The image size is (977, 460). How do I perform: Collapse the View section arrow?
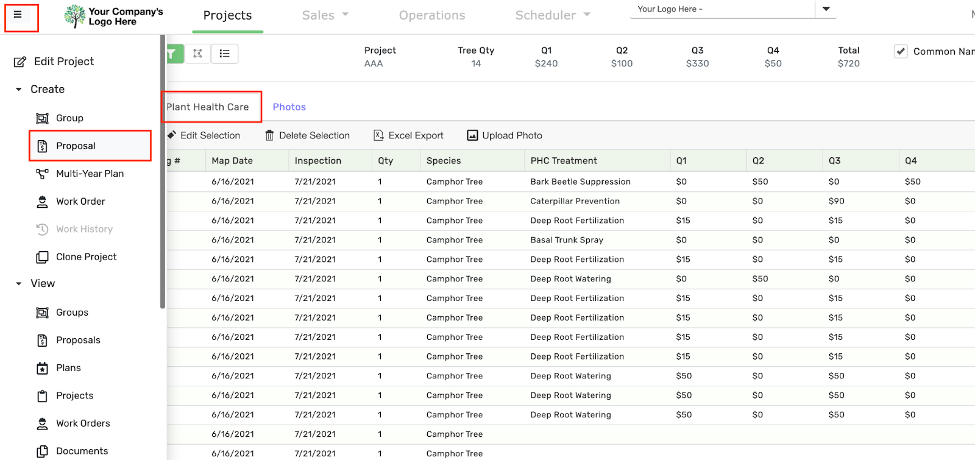[18, 284]
